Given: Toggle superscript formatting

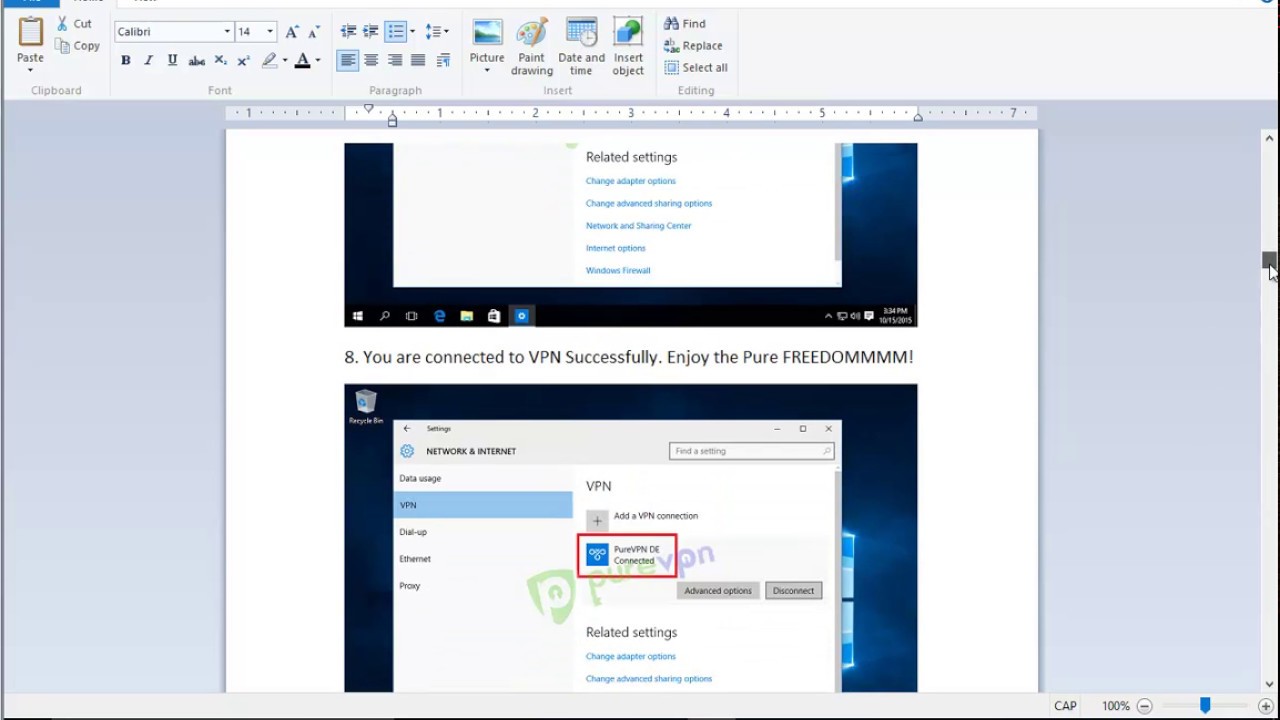Looking at the screenshot, I should tap(243, 61).
